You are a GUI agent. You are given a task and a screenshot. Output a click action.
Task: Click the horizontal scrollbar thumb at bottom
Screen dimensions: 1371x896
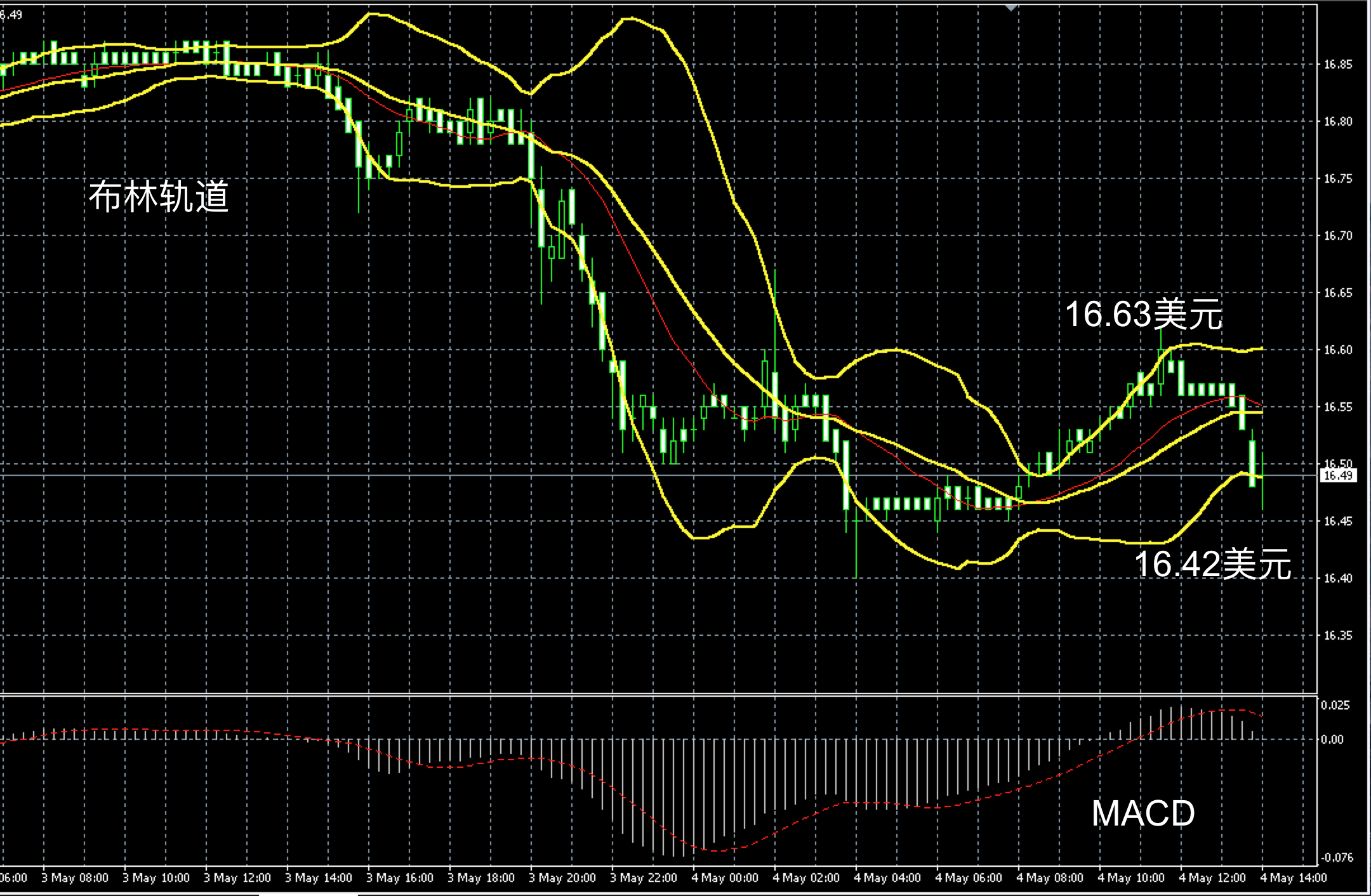[308, 894]
